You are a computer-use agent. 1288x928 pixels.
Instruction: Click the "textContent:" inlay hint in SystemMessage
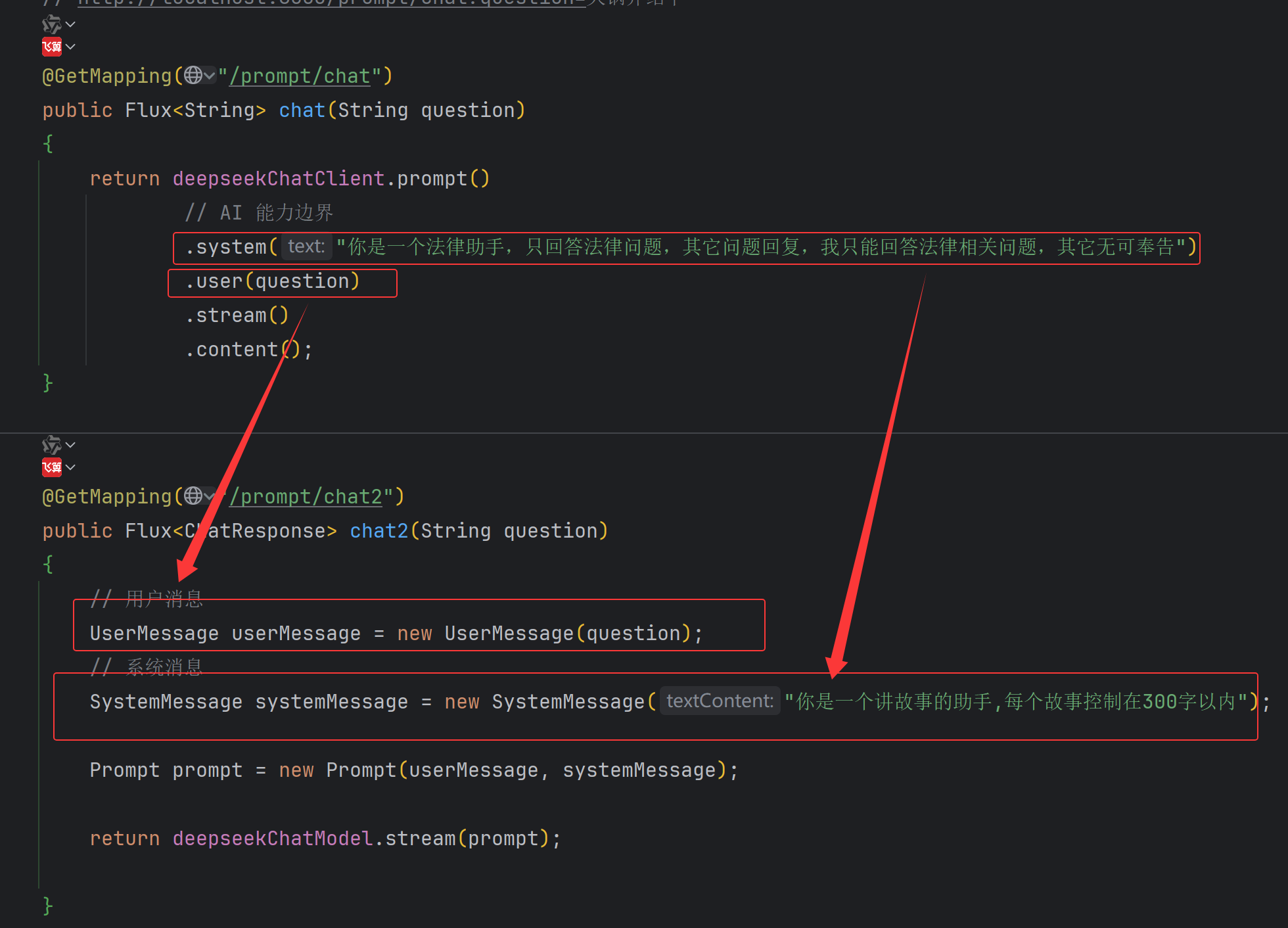pyautogui.click(x=720, y=701)
